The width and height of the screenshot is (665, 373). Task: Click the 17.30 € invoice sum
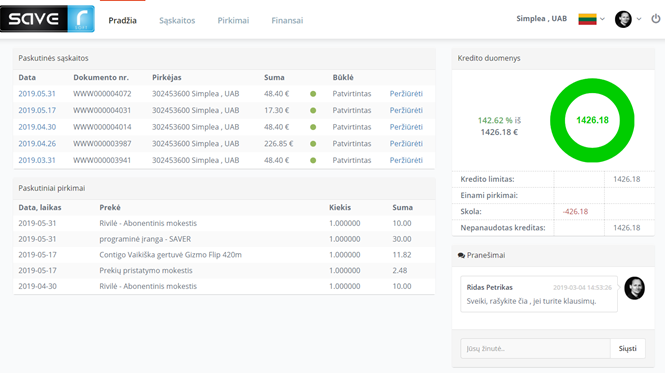277,110
